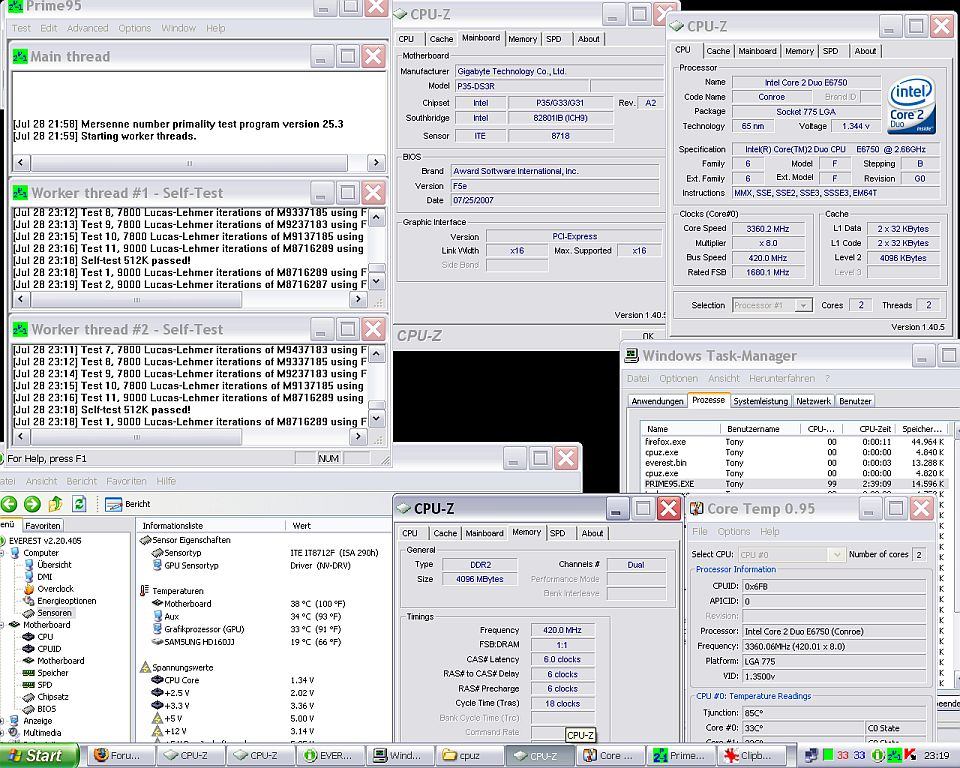Image resolution: width=960 pixels, height=768 pixels.
Task: Click the Main thread window icon in Prime95
Action: [20, 56]
